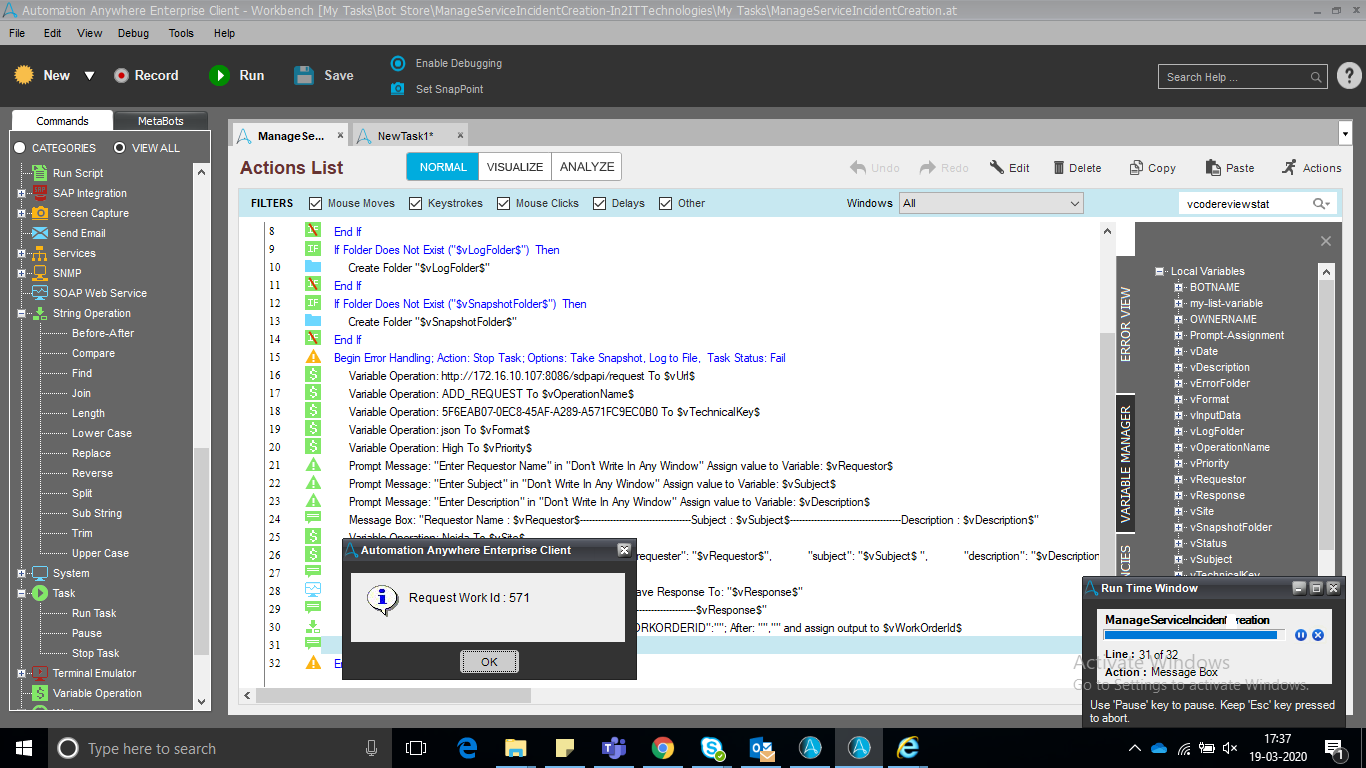Open the New button dropdown arrow

point(89,76)
